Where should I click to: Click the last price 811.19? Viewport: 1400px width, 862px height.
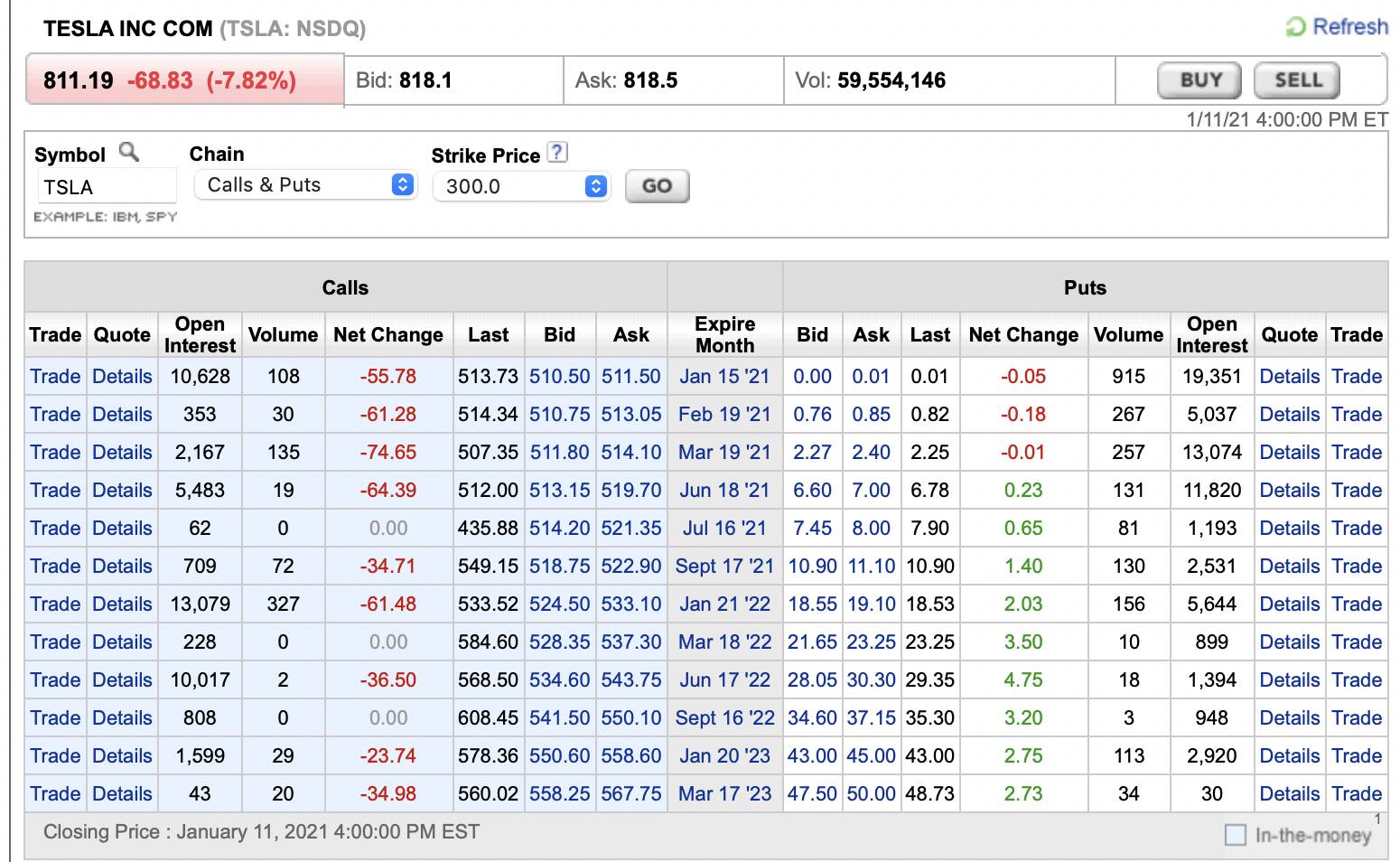(x=79, y=80)
